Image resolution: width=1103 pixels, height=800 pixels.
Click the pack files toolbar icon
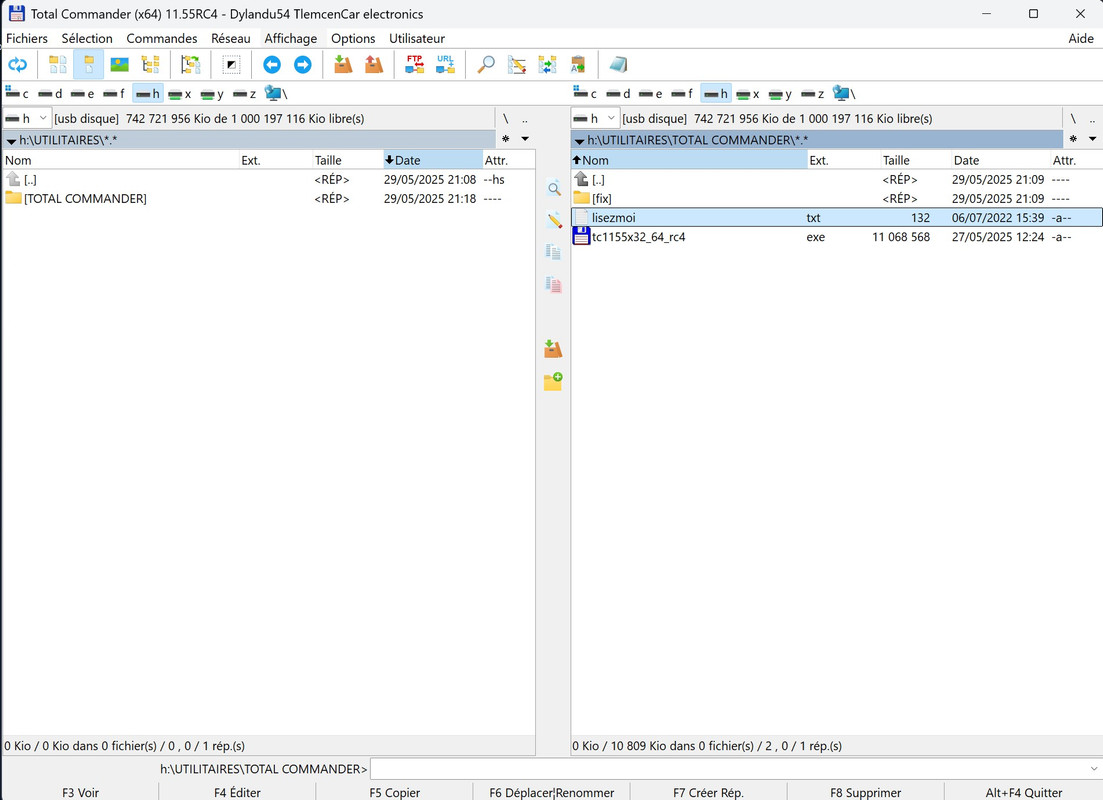coord(343,65)
